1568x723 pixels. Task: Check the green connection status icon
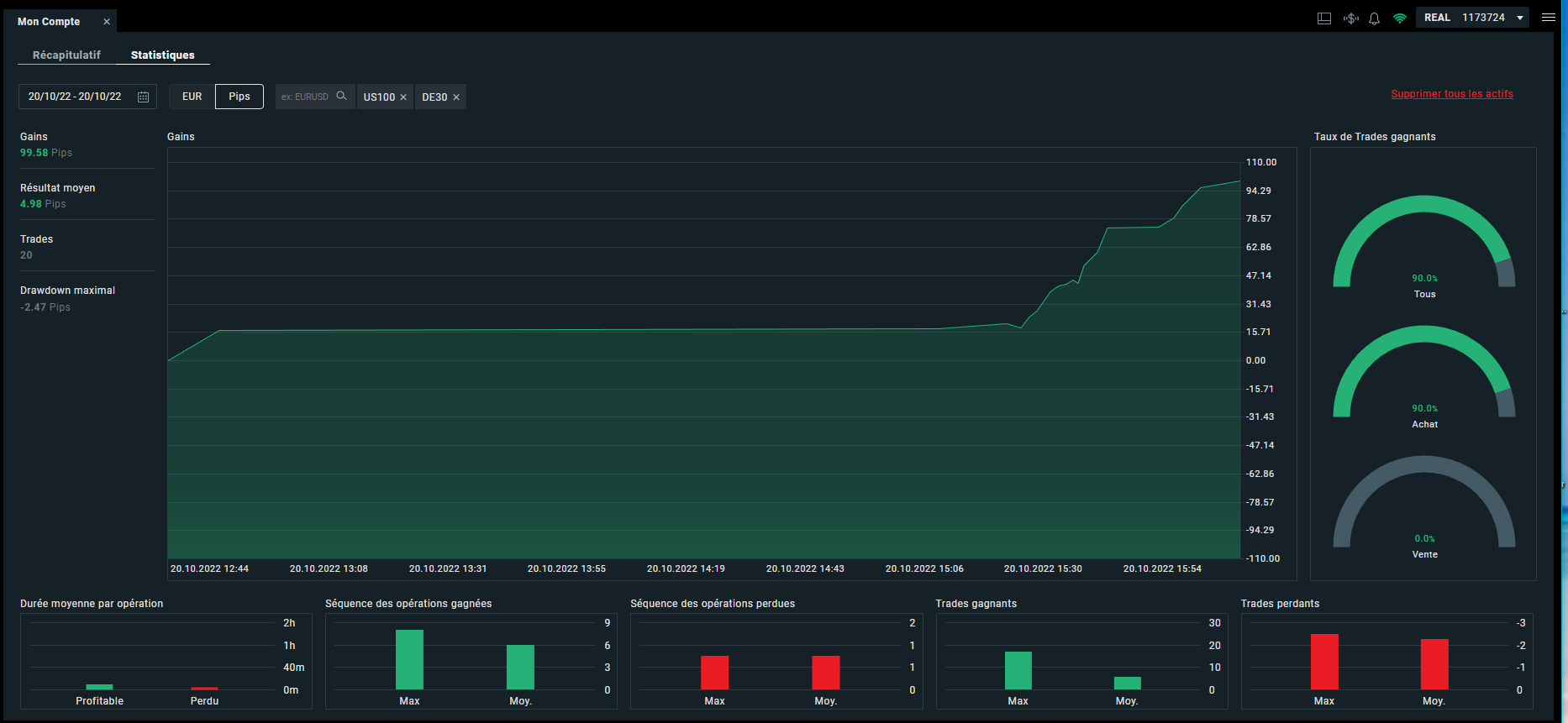click(x=1400, y=18)
